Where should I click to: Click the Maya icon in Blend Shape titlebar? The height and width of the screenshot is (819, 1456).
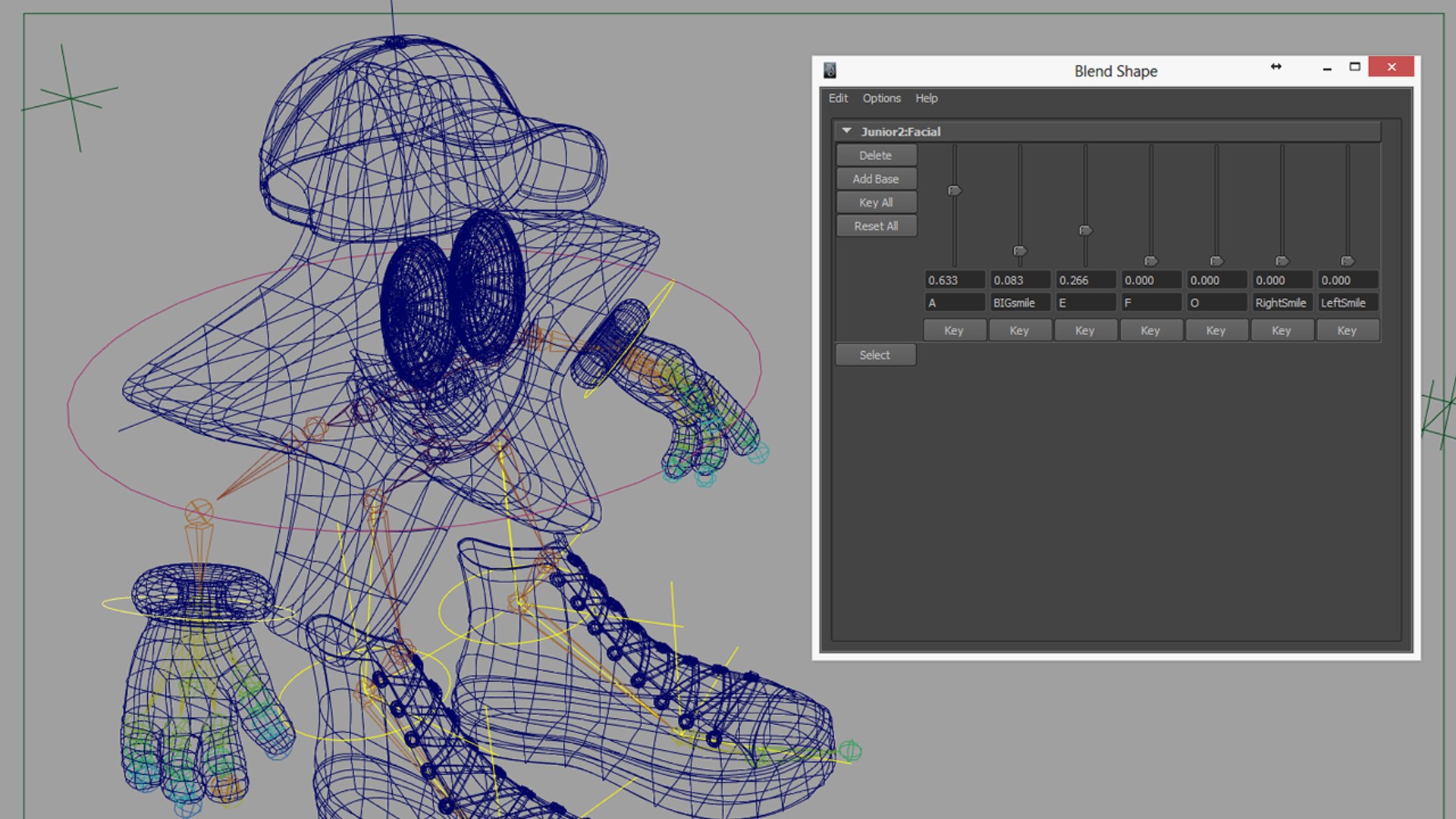(830, 71)
